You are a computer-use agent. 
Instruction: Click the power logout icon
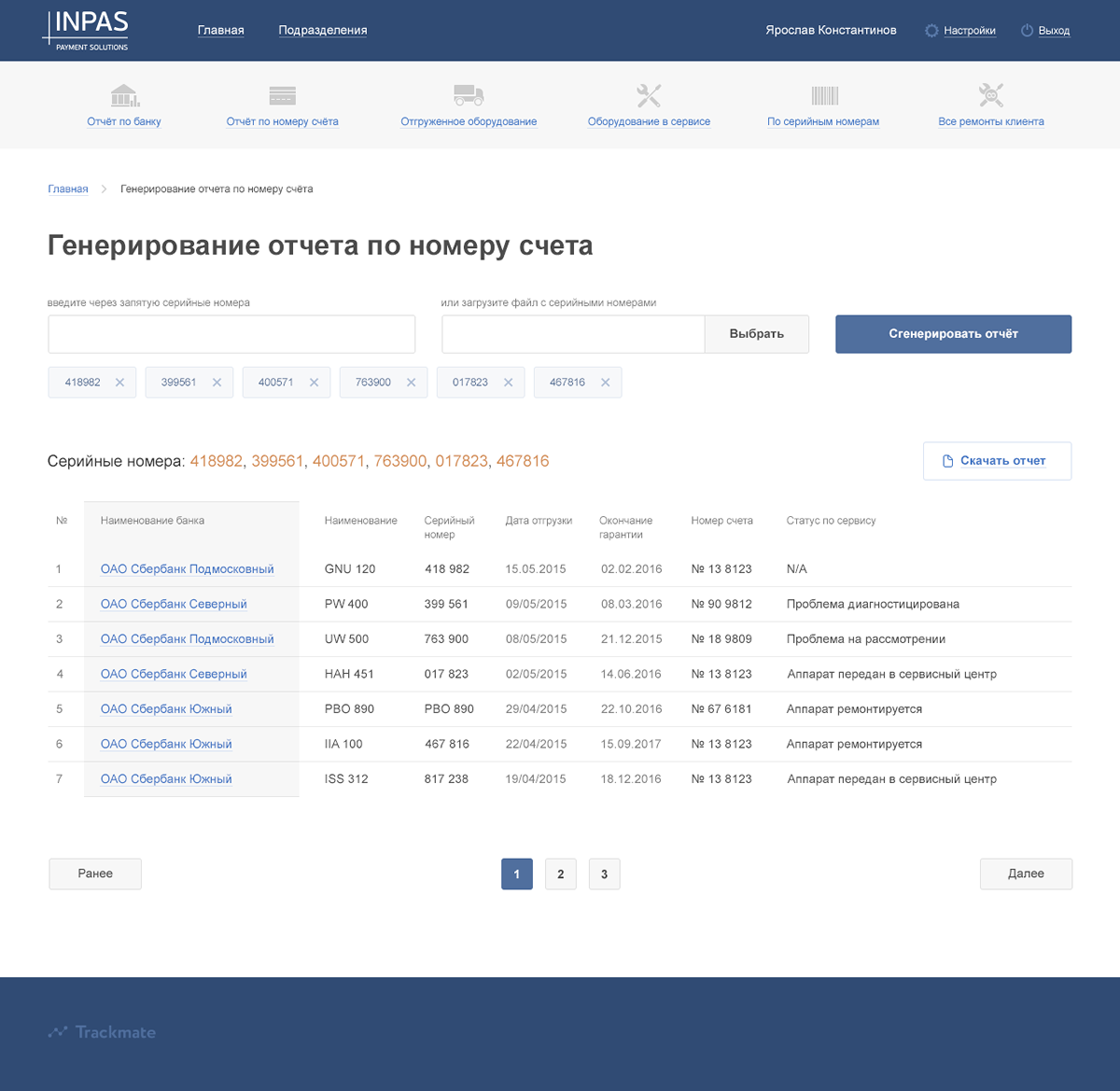pos(1027,31)
